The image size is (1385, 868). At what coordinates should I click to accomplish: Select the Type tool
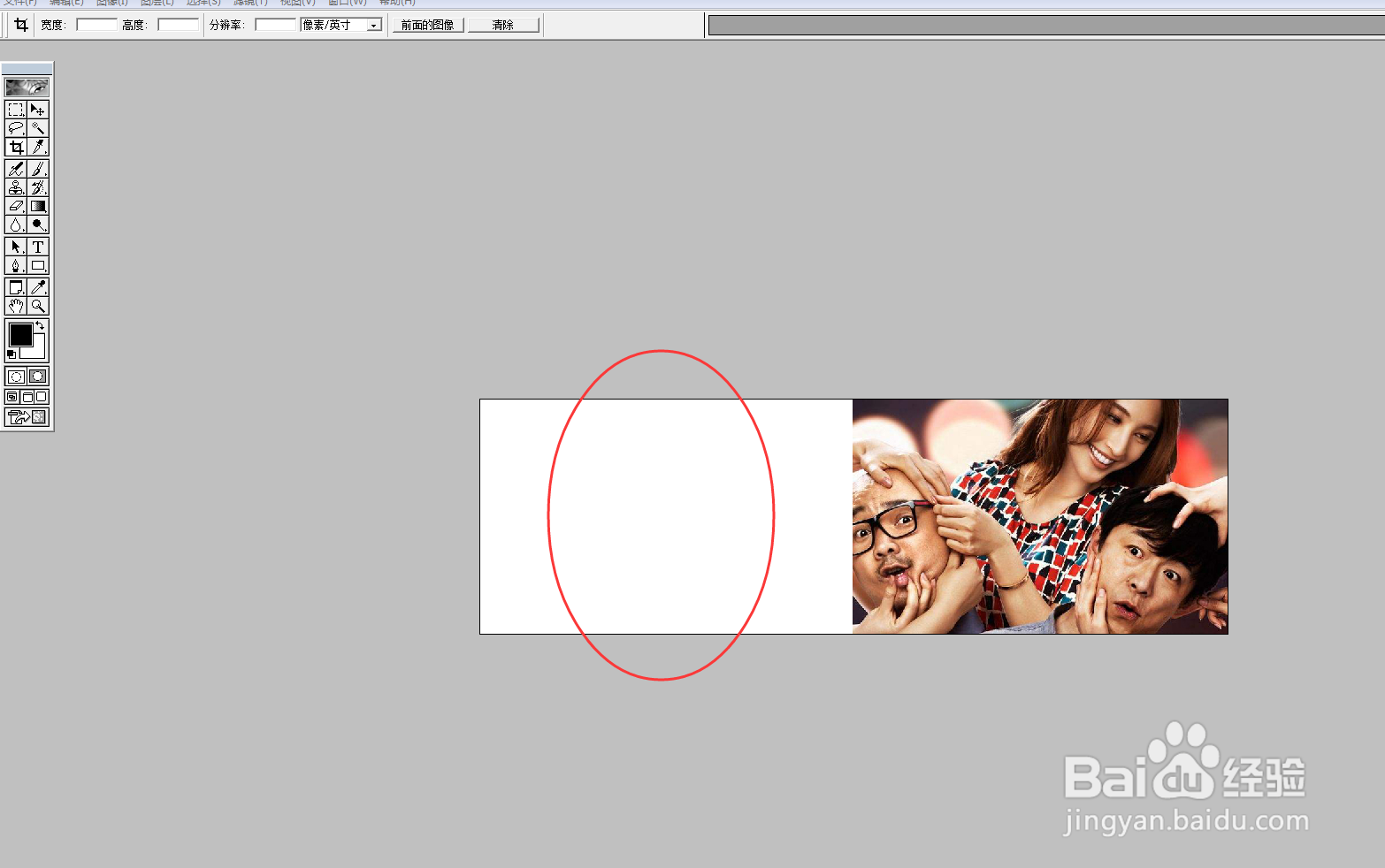click(x=38, y=247)
